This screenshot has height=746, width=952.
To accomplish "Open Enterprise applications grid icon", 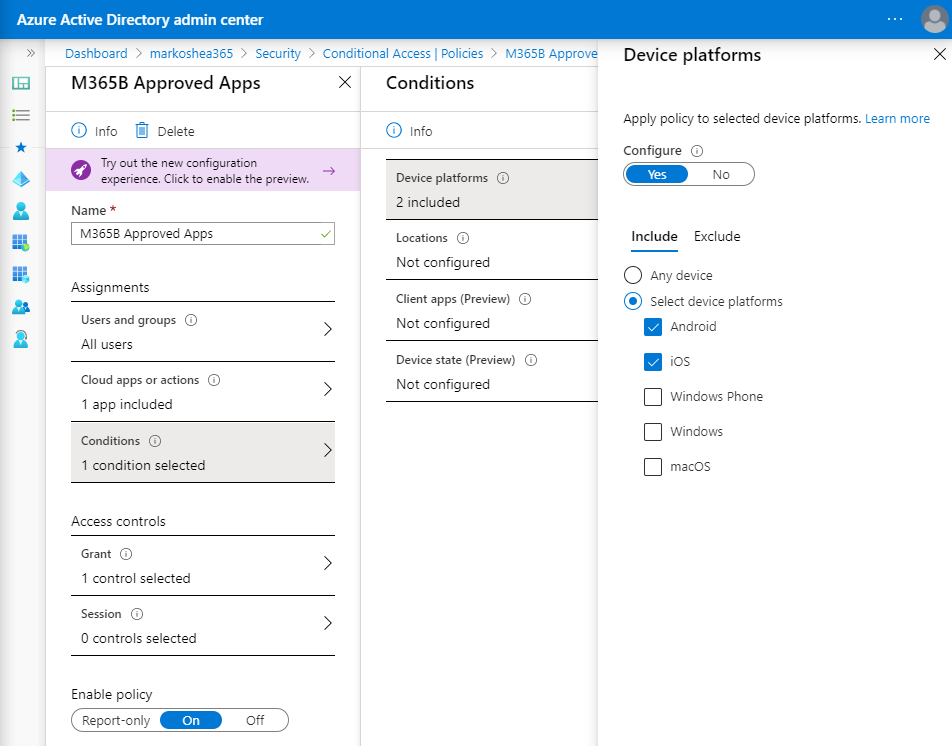I will click(21, 243).
